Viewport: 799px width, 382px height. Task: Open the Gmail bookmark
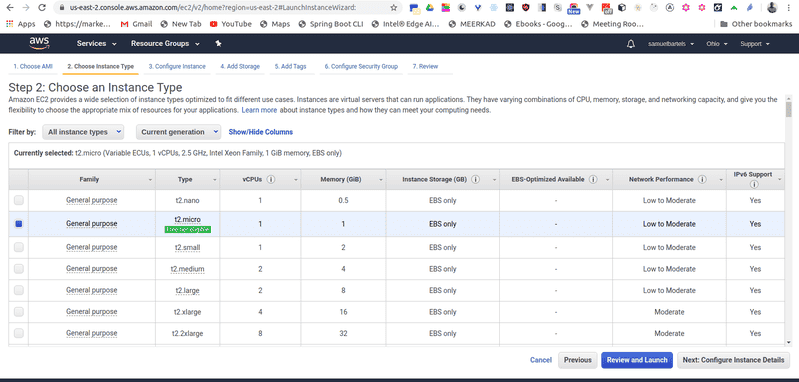[136, 24]
